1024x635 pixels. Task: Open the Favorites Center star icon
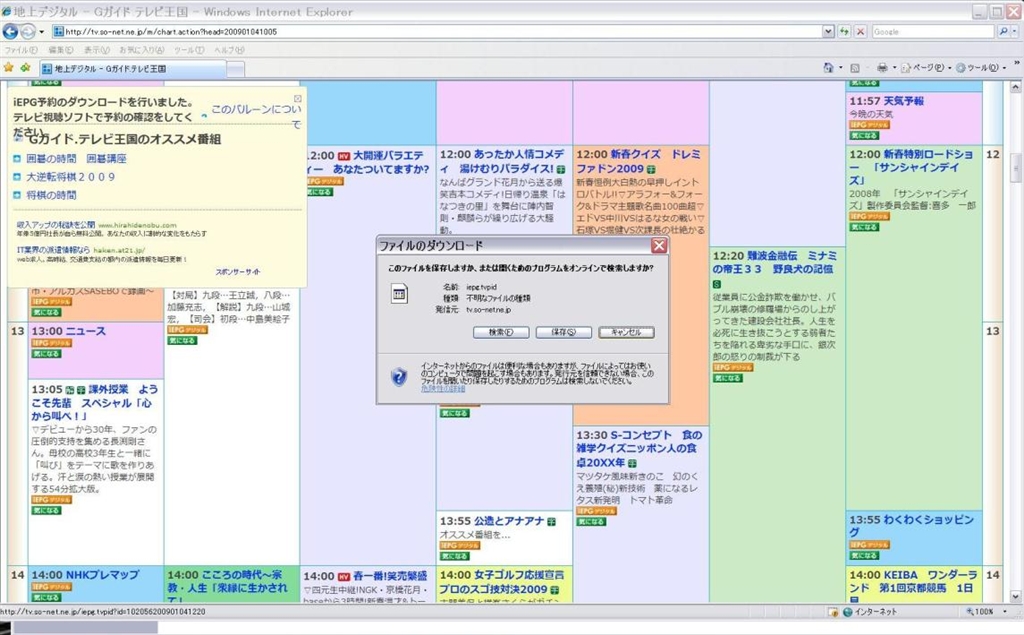point(8,67)
